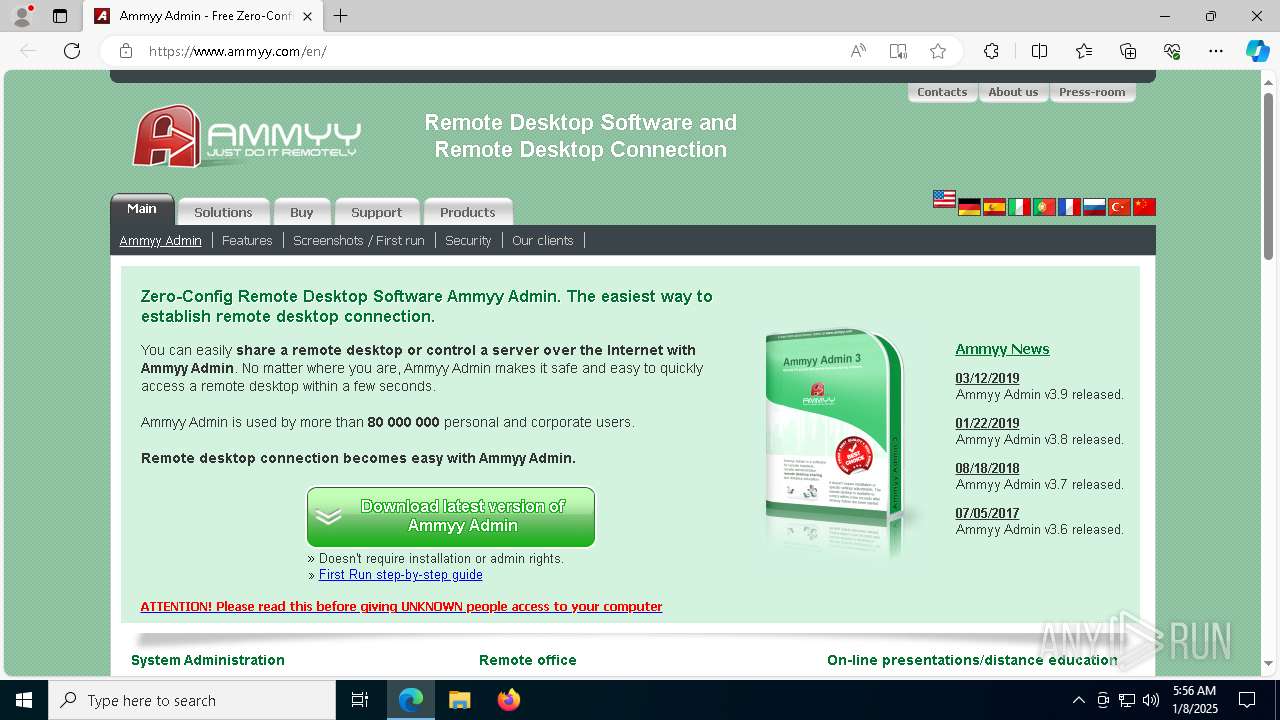Select Screenshots / First run submenu
The width and height of the screenshot is (1280, 720).
click(359, 240)
